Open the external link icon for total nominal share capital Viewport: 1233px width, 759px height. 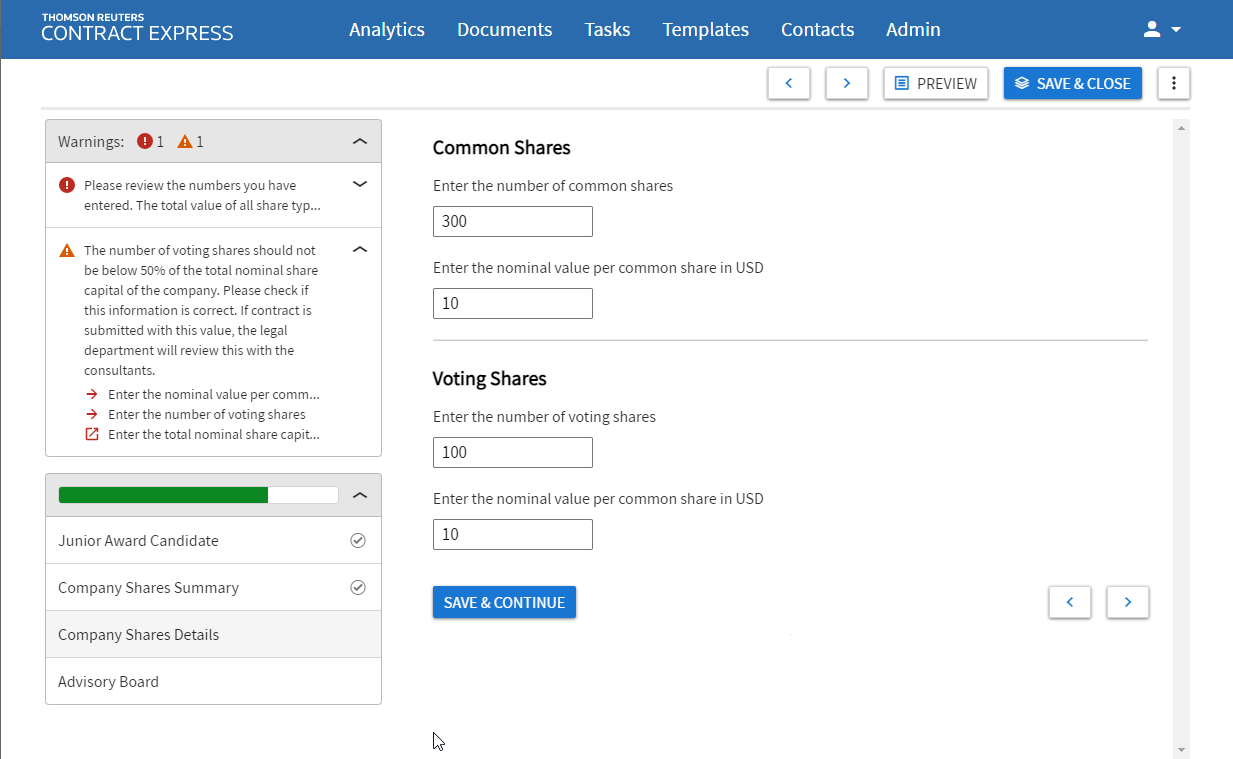pos(92,434)
